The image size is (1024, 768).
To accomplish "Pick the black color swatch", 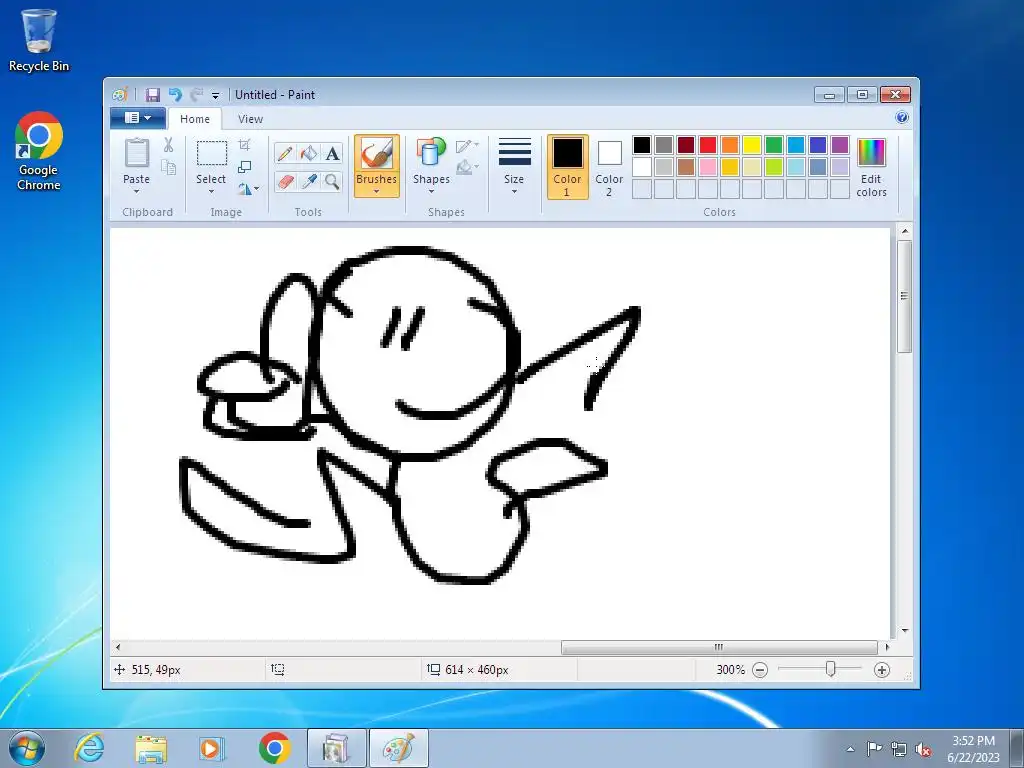I will point(642,145).
